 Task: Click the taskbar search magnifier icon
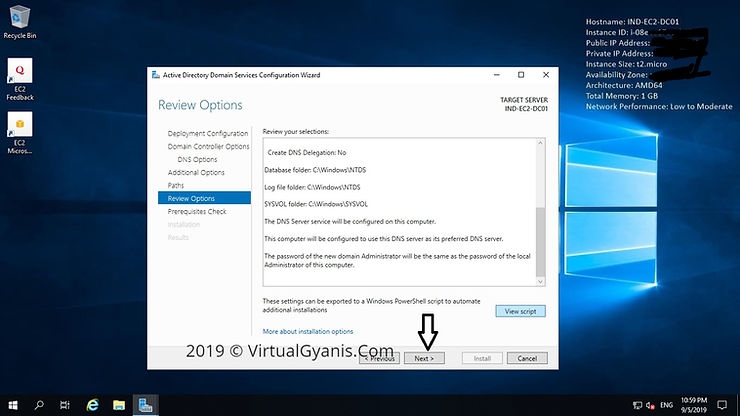pyautogui.click(x=39, y=405)
